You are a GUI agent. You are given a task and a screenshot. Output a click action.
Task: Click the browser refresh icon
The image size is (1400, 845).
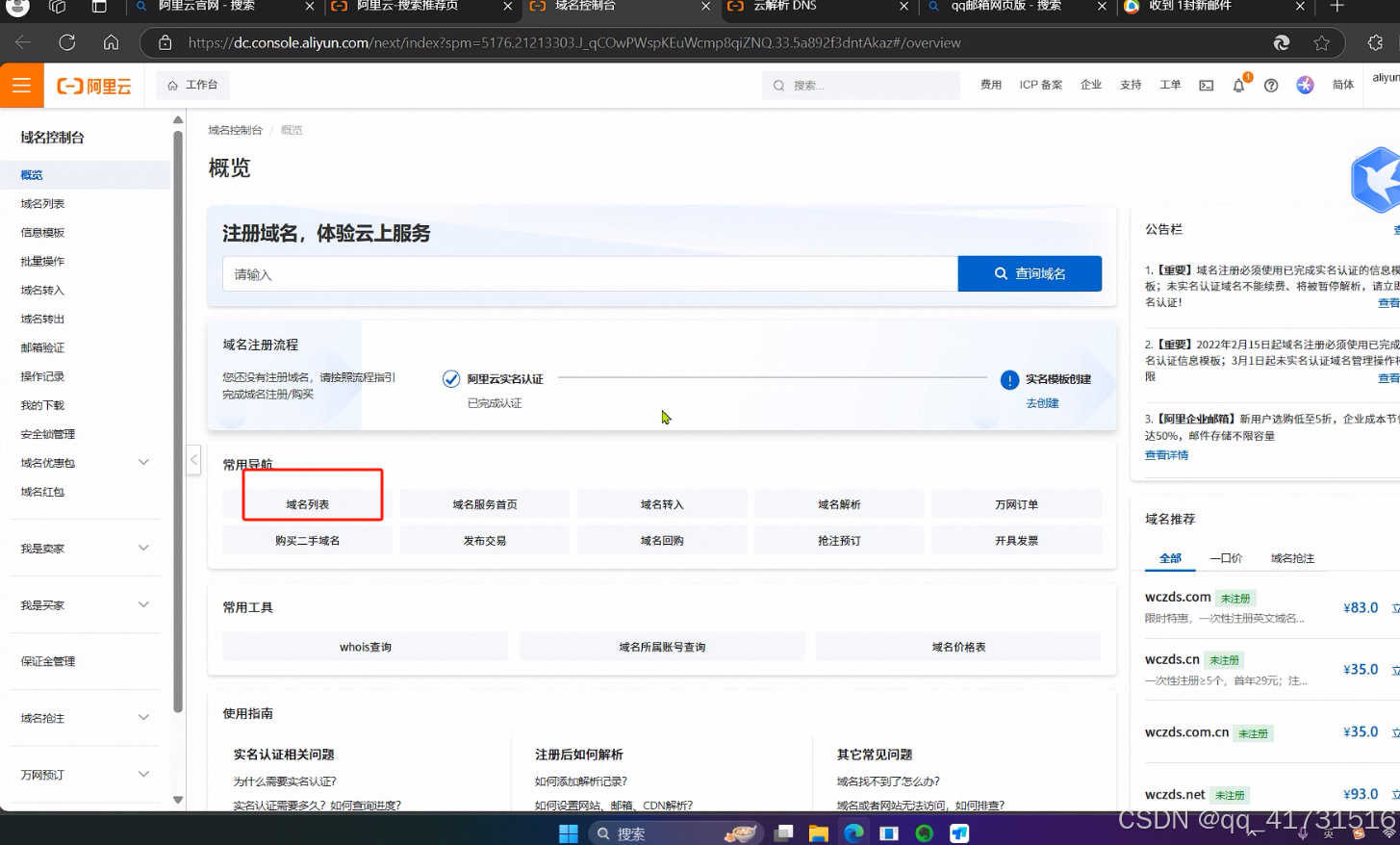pyautogui.click(x=66, y=42)
